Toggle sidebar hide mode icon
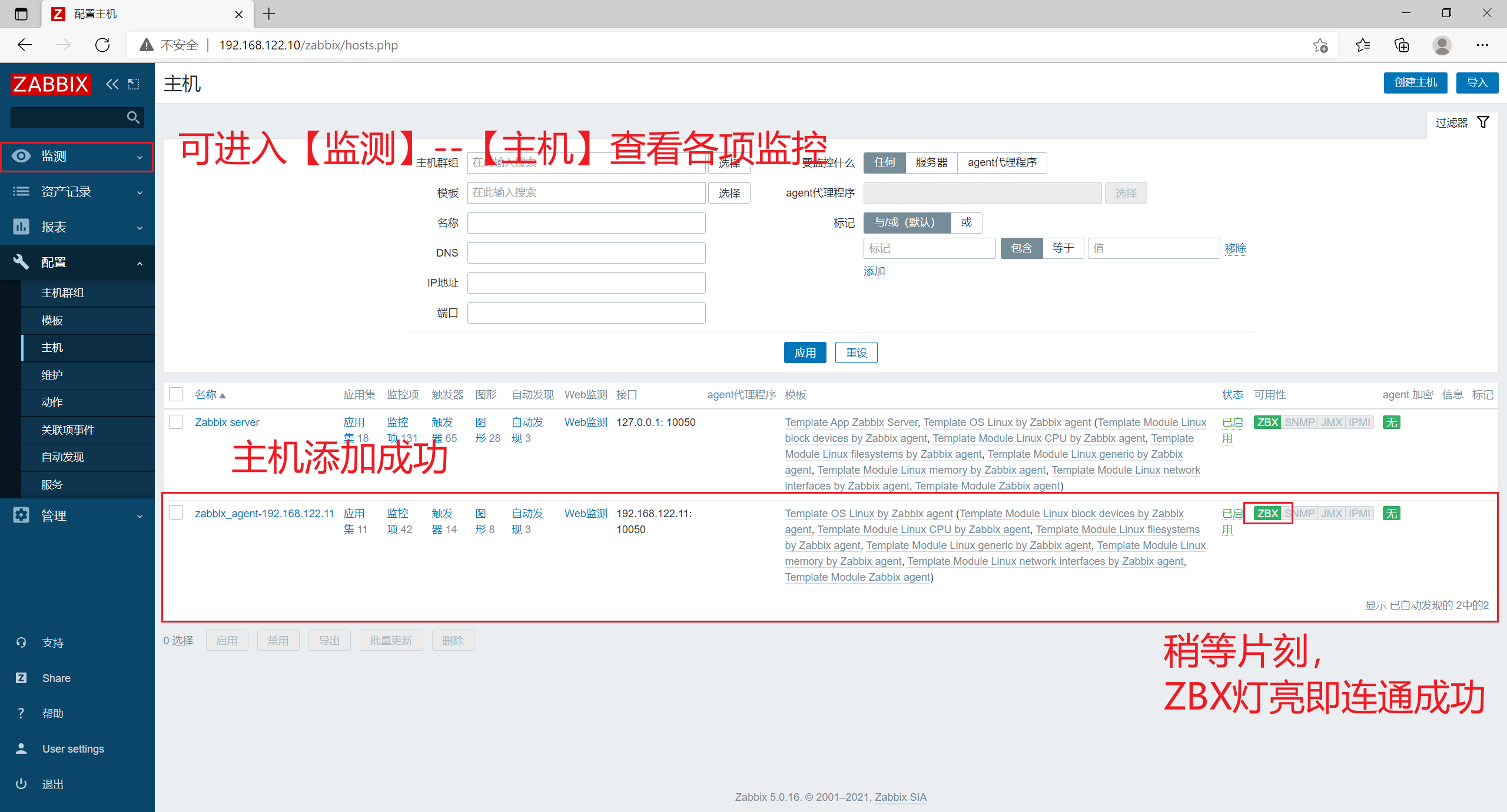This screenshot has width=1507, height=812. tap(134, 84)
